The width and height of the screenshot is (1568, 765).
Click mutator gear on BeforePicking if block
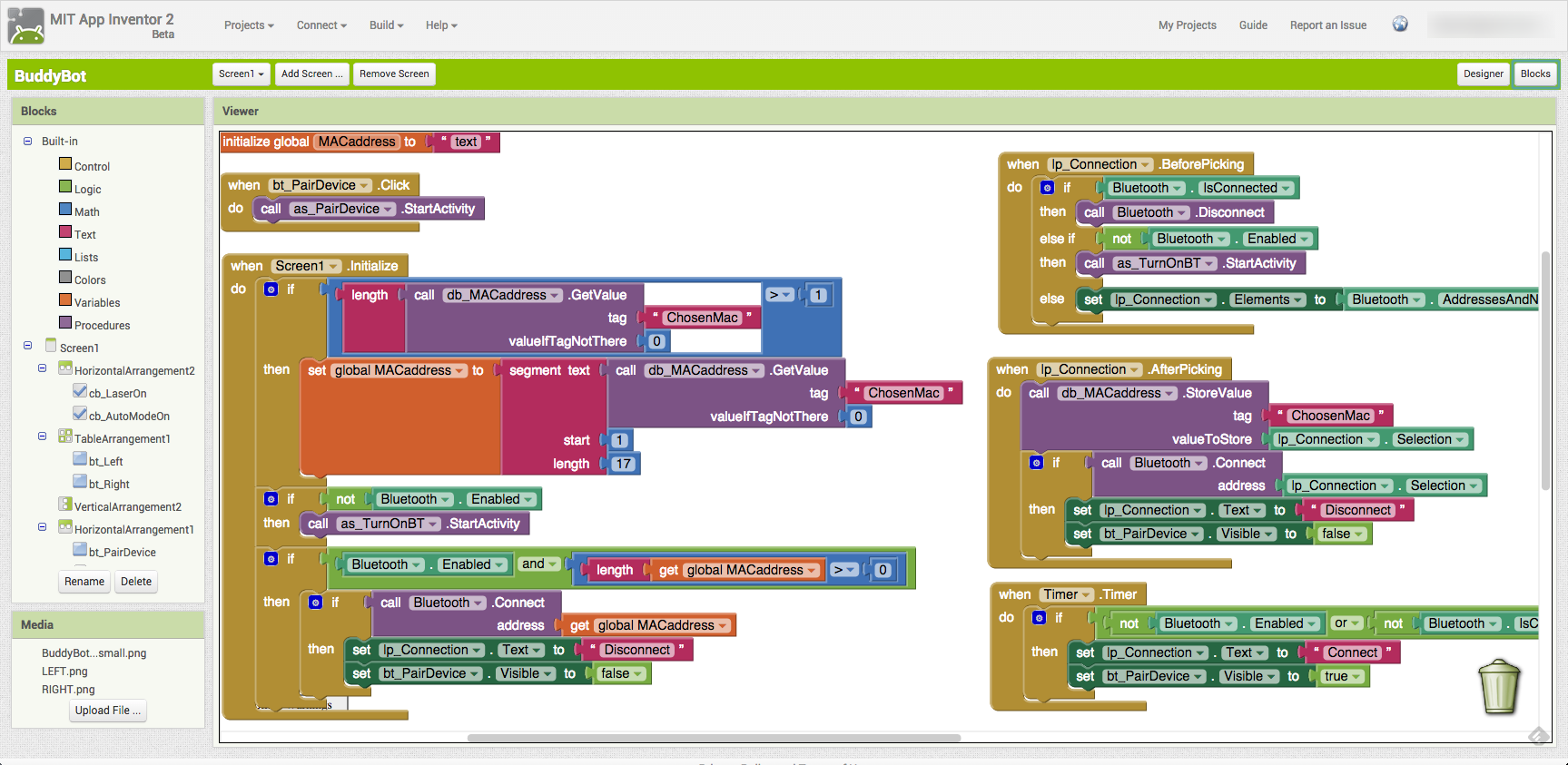coord(1047,188)
